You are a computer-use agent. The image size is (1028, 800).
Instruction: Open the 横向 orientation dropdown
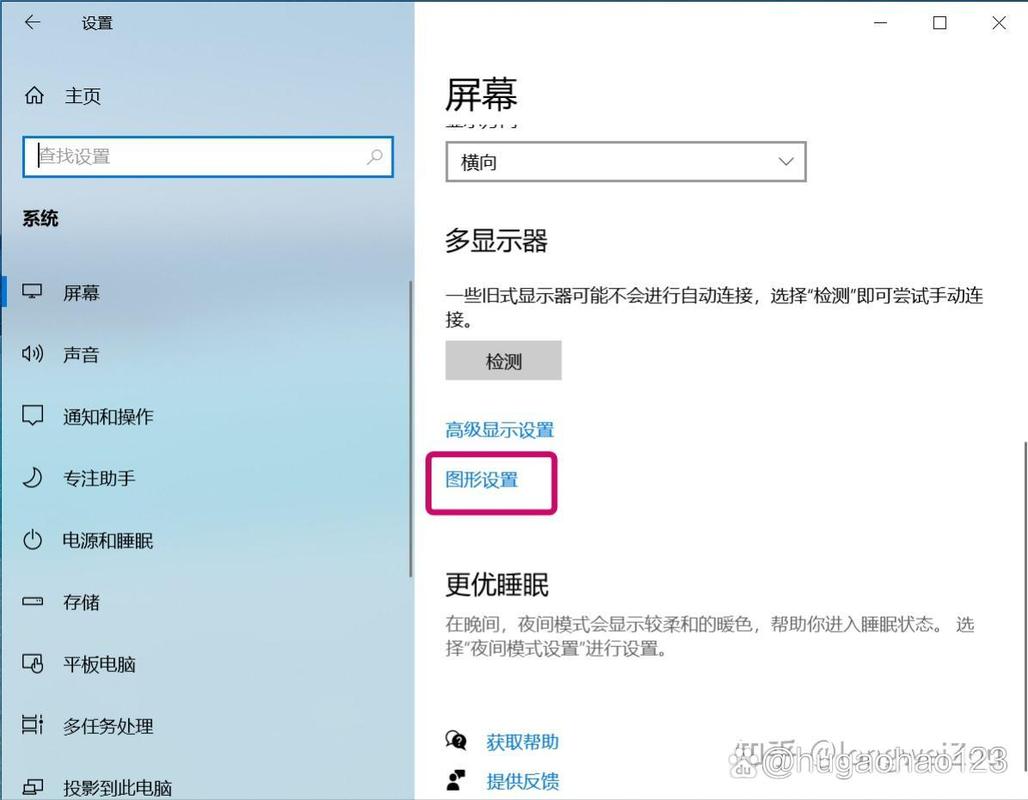pyautogui.click(x=625, y=161)
